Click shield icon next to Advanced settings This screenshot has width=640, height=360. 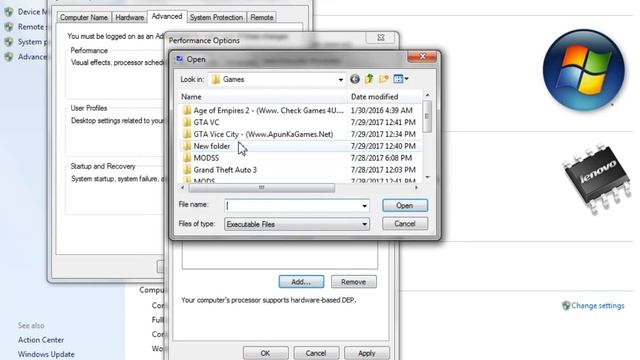pos(9,57)
